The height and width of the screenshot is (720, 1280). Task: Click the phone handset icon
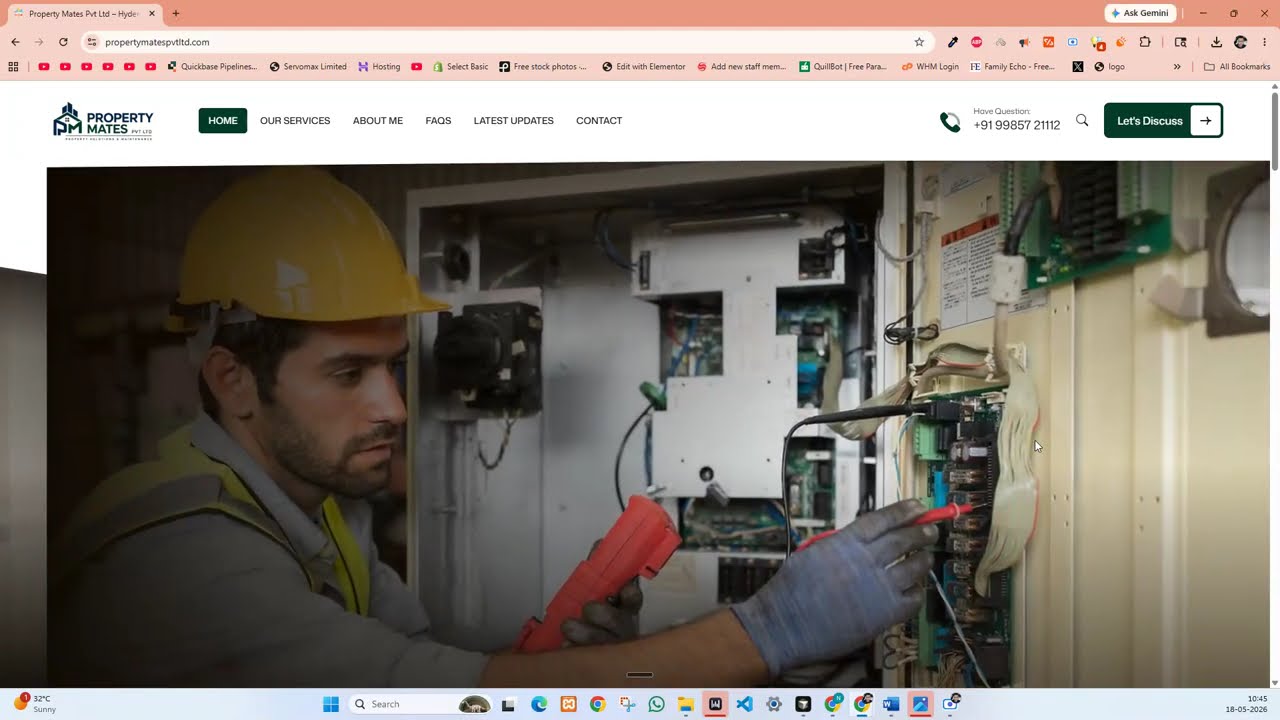pos(950,122)
